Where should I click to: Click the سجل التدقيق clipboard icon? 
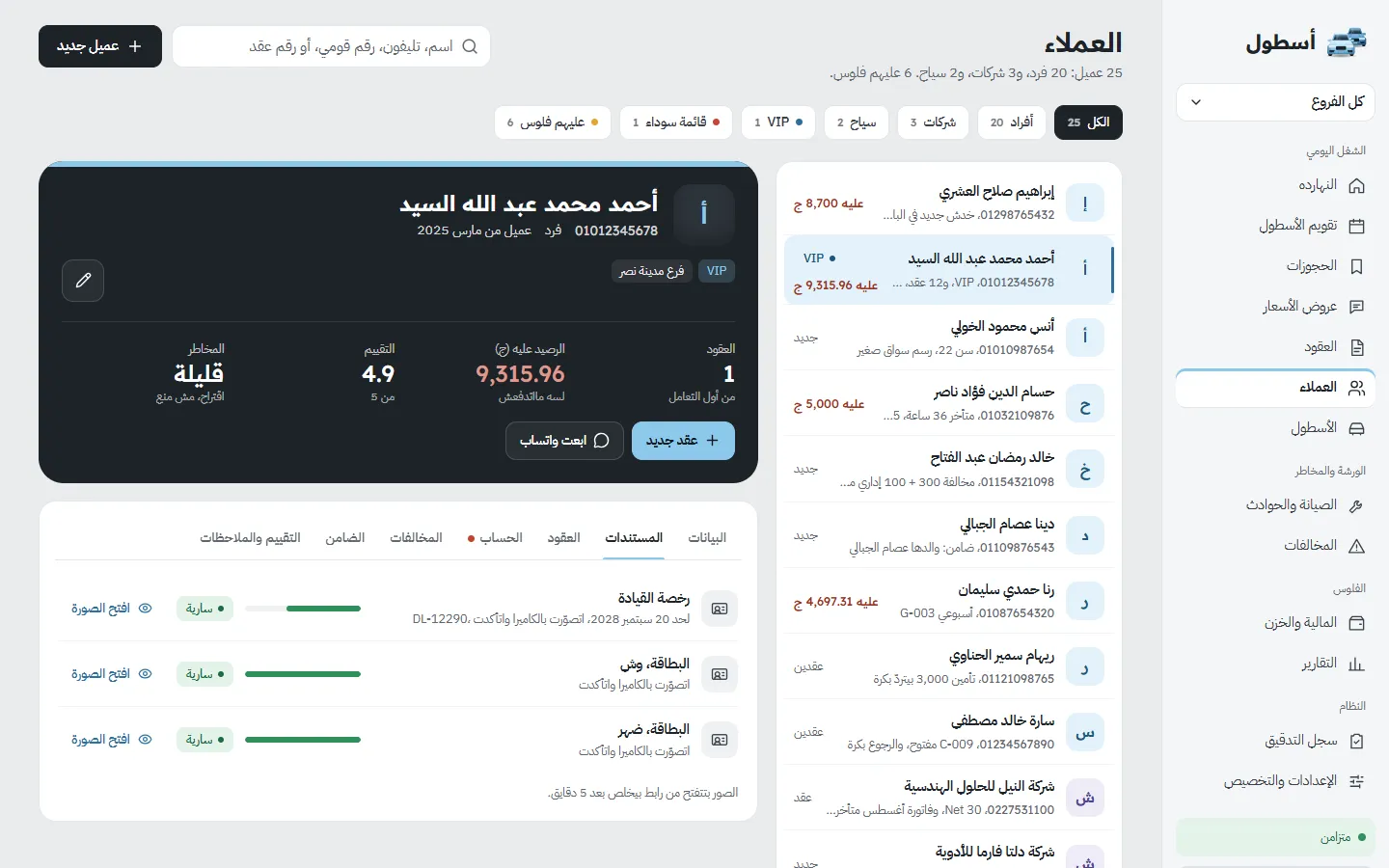pyautogui.click(x=1356, y=741)
